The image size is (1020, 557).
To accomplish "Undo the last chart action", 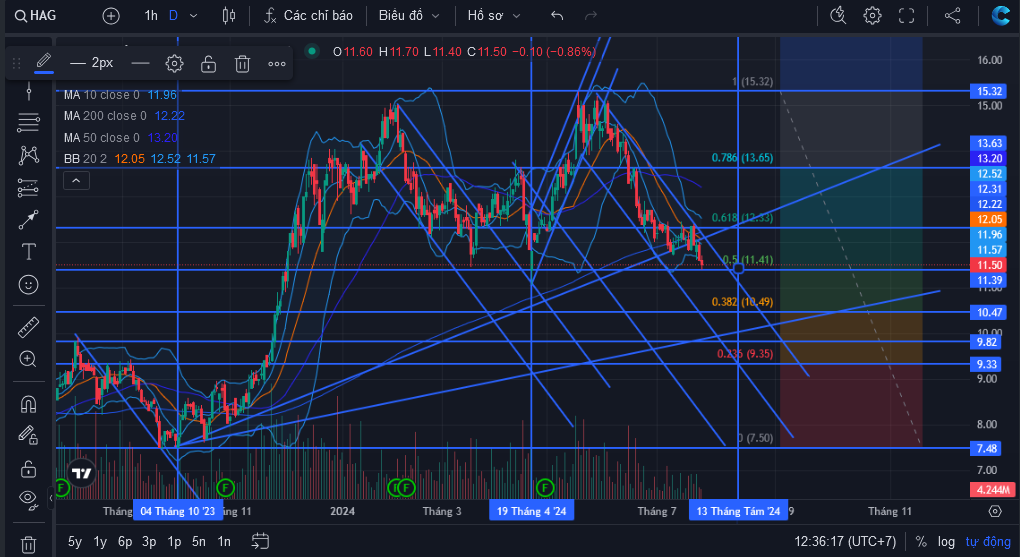I will [x=557, y=16].
